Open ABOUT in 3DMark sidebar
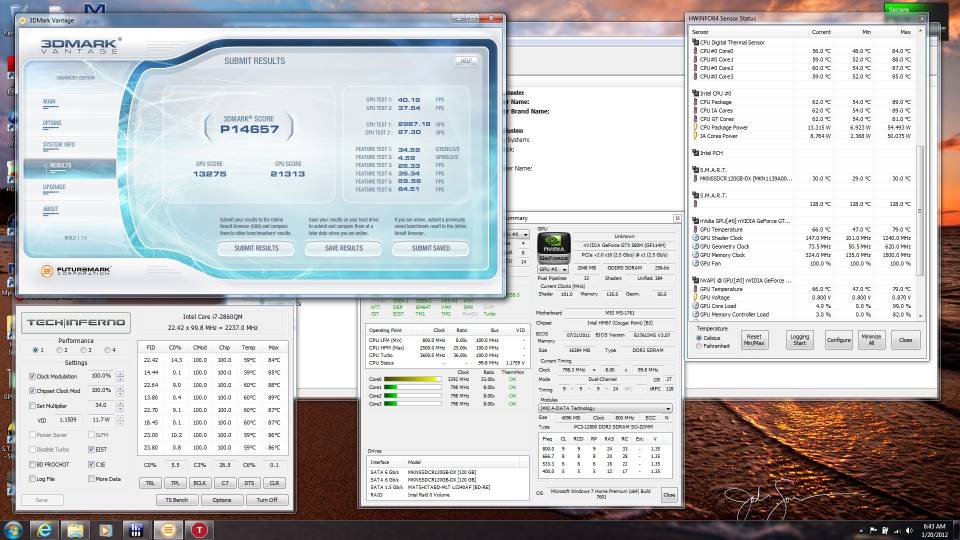 [51, 209]
